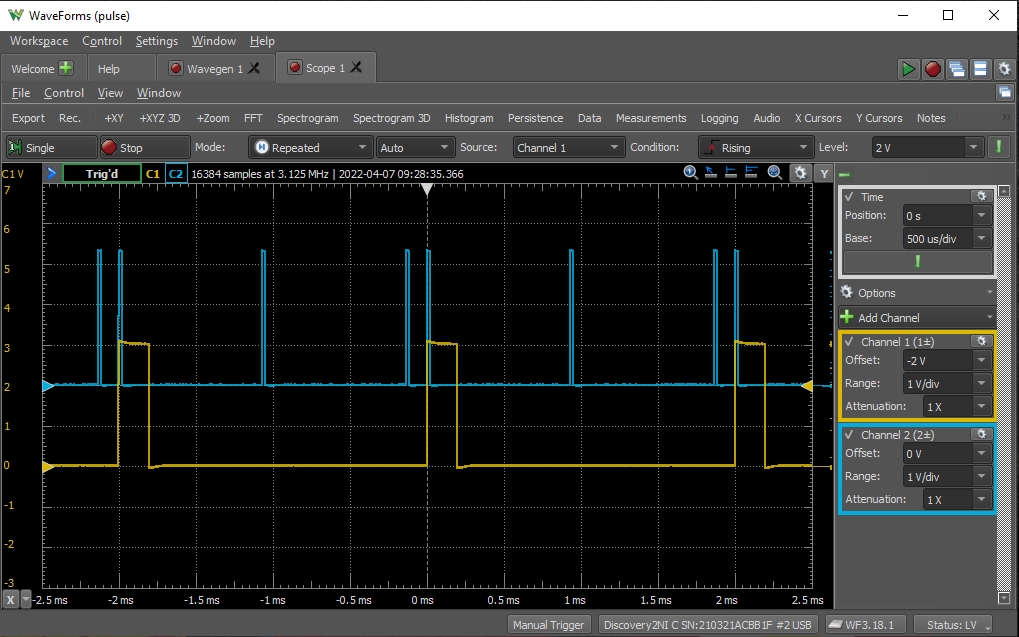Screen dimensions: 1019x637
Task: Click the Single acquisition button
Action: click(51, 148)
